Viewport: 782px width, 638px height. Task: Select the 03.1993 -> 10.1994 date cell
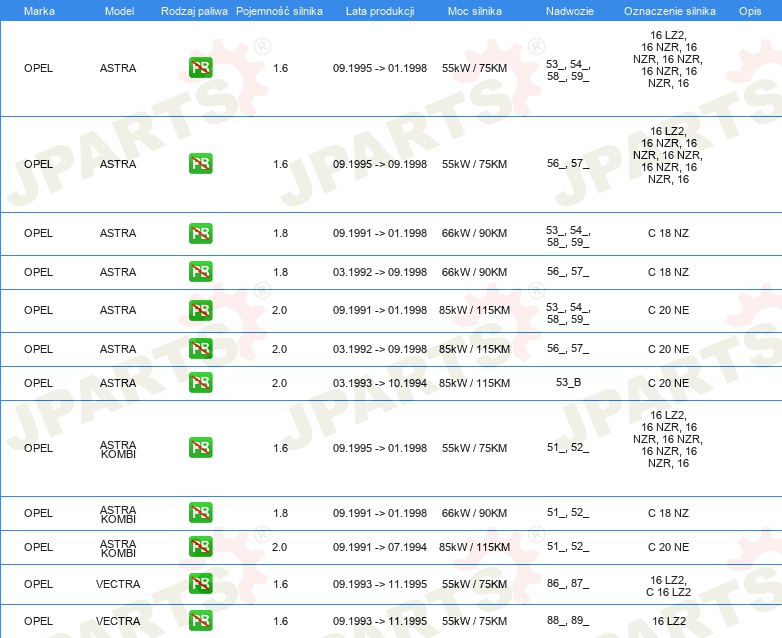380,383
